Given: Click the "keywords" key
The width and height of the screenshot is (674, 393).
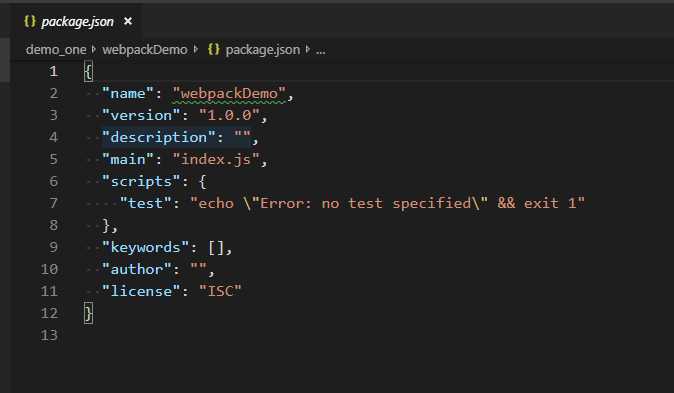Looking at the screenshot, I should tap(145, 247).
